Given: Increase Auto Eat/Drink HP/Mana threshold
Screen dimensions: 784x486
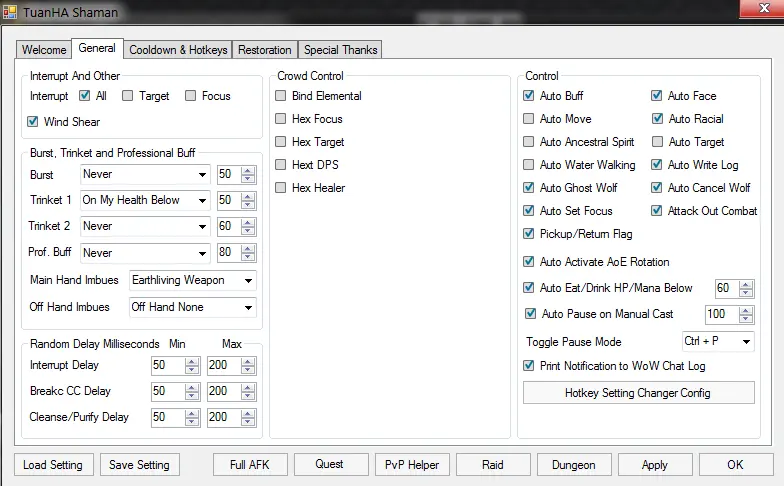Looking at the screenshot, I should pyautogui.click(x=746, y=284).
